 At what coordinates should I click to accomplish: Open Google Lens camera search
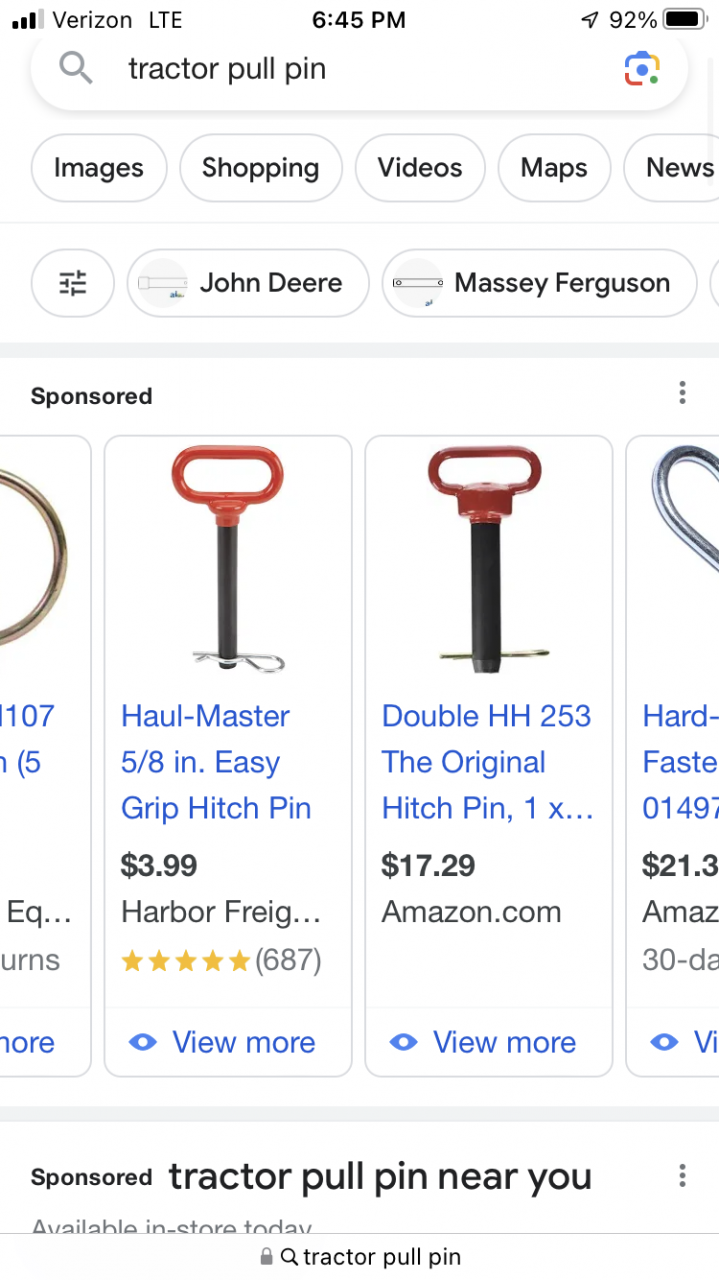[642, 68]
